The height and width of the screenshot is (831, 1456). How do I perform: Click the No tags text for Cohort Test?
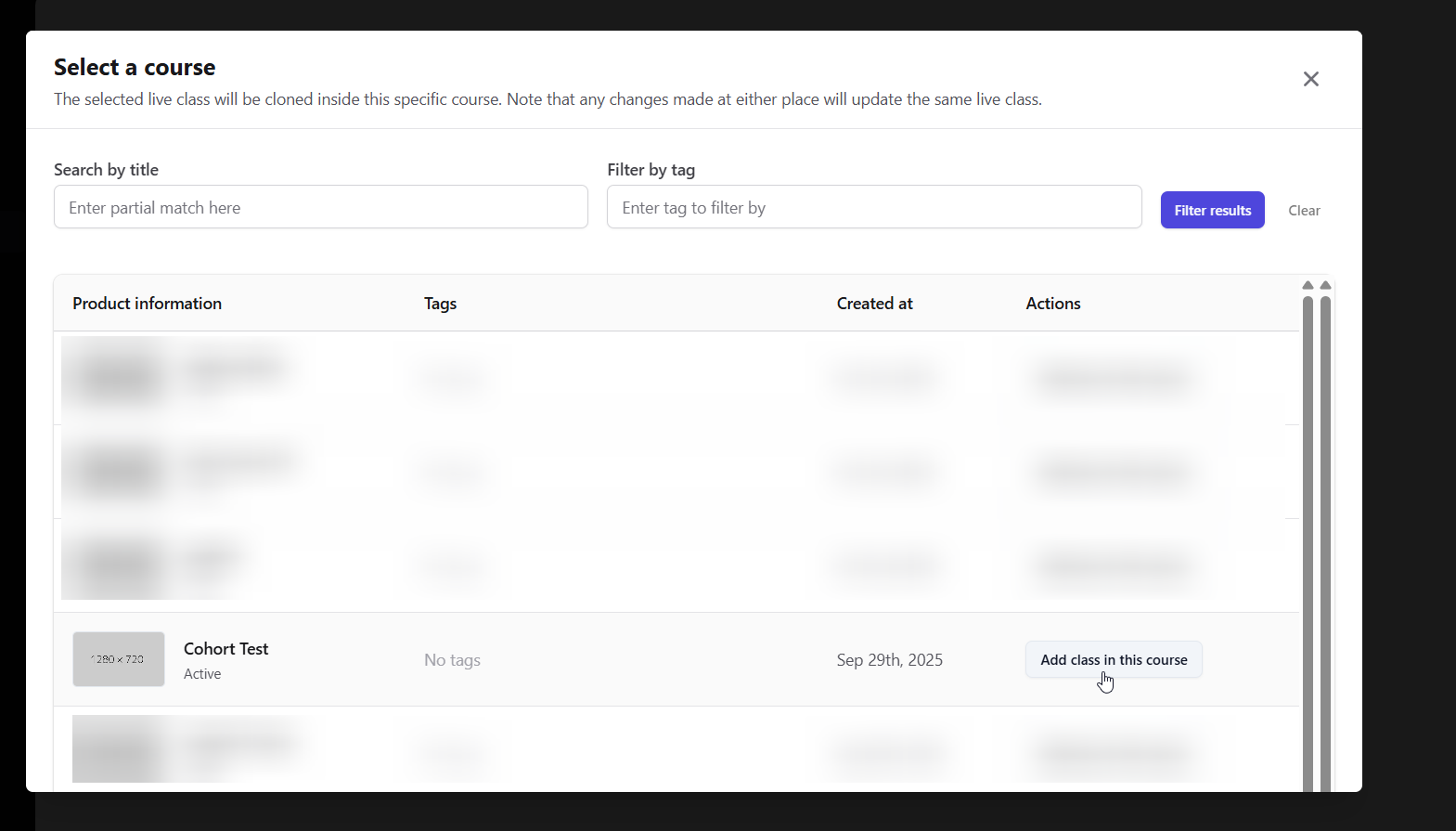click(452, 660)
